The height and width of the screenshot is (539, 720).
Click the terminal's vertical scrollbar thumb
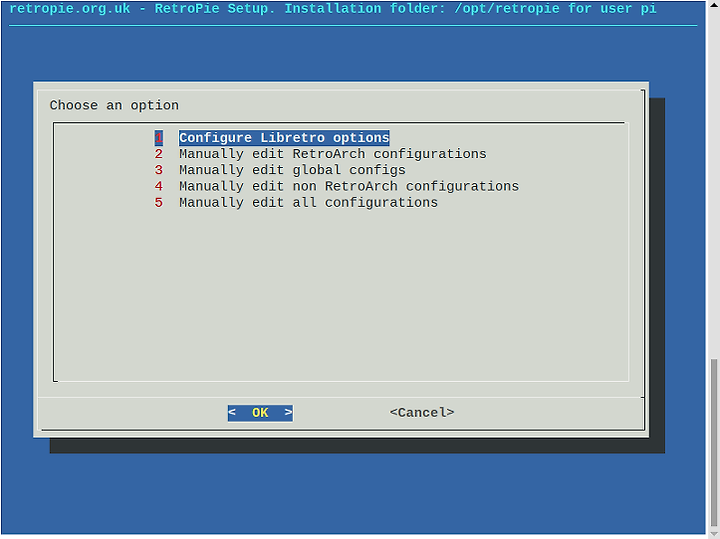713,443
